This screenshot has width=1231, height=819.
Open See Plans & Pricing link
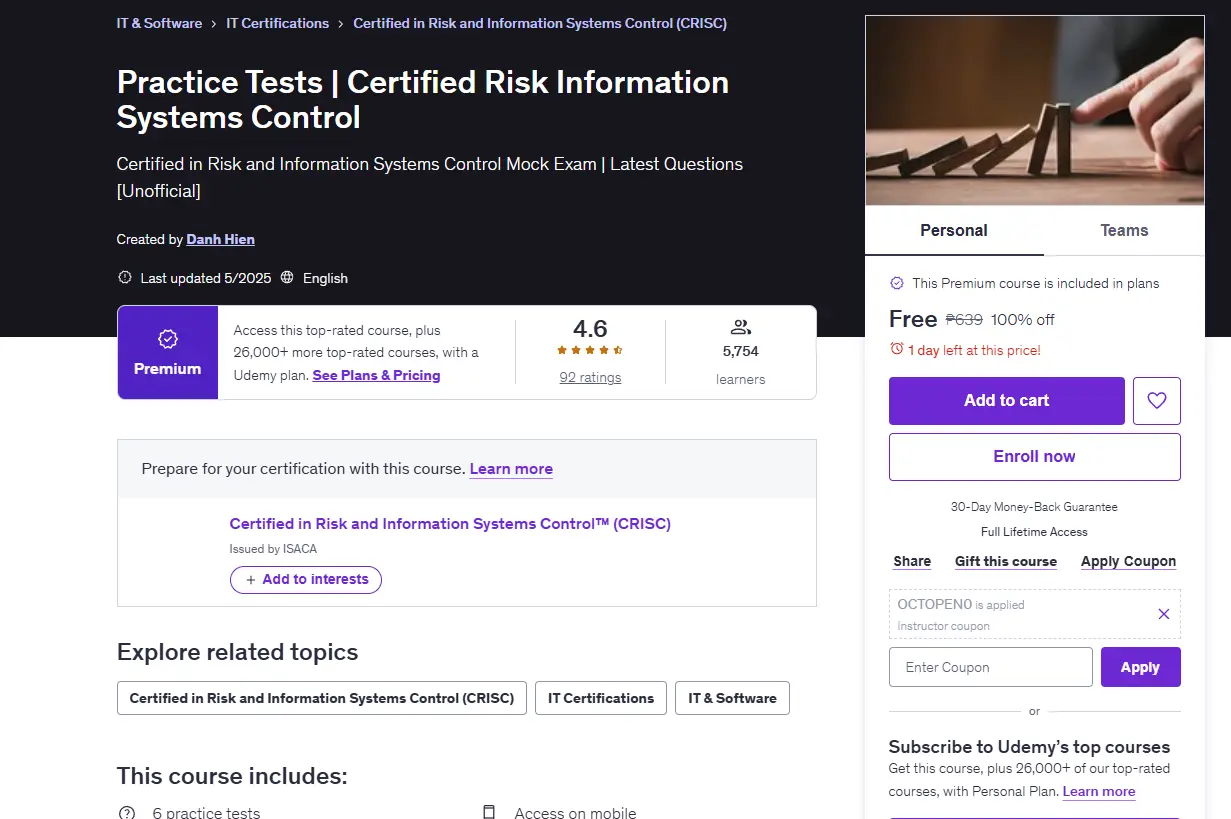click(376, 376)
